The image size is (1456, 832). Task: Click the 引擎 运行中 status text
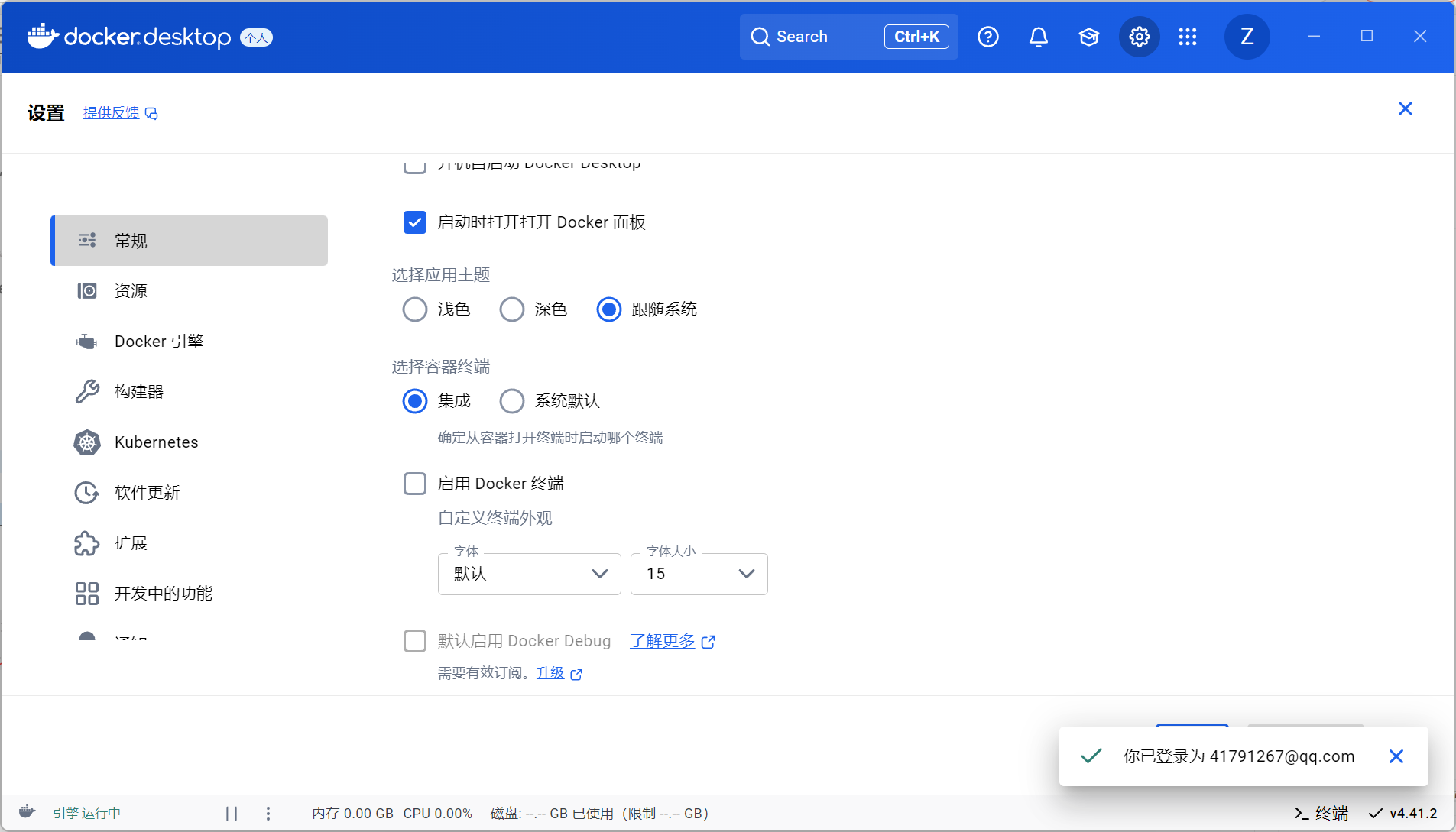(86, 814)
